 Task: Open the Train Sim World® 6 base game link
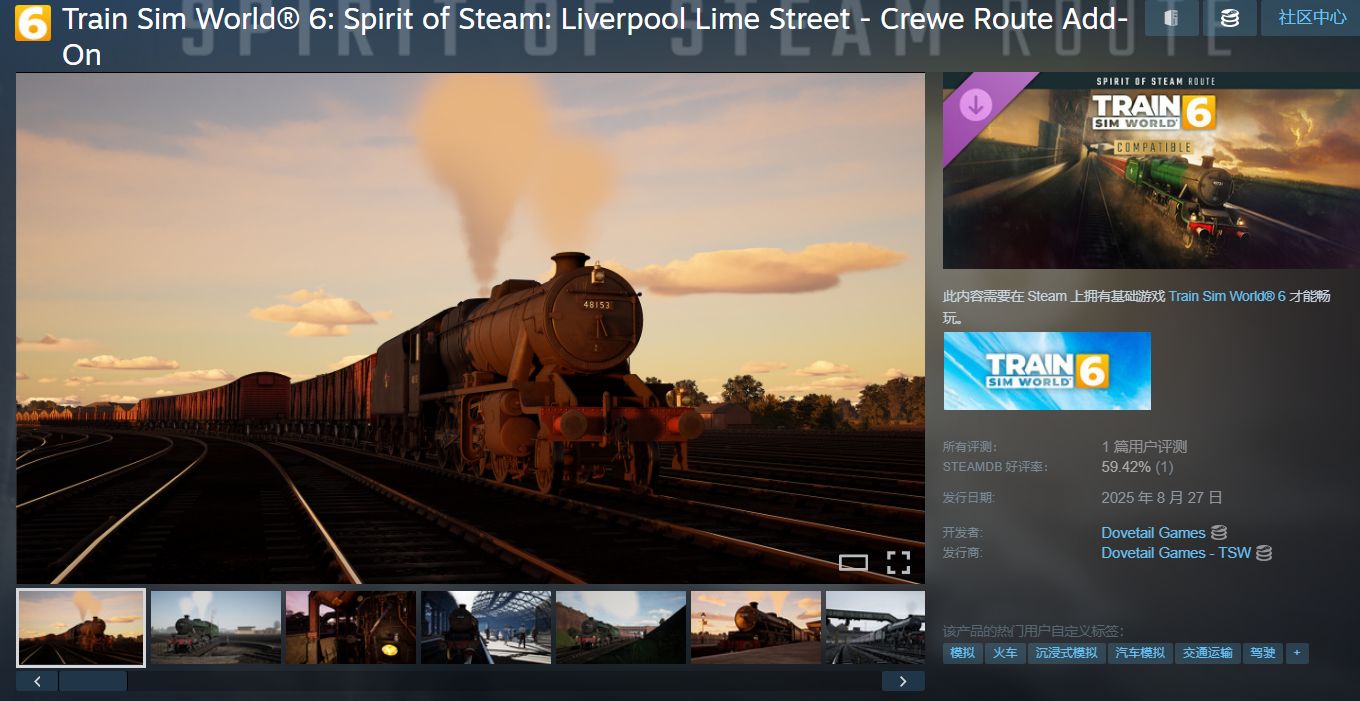point(1227,296)
